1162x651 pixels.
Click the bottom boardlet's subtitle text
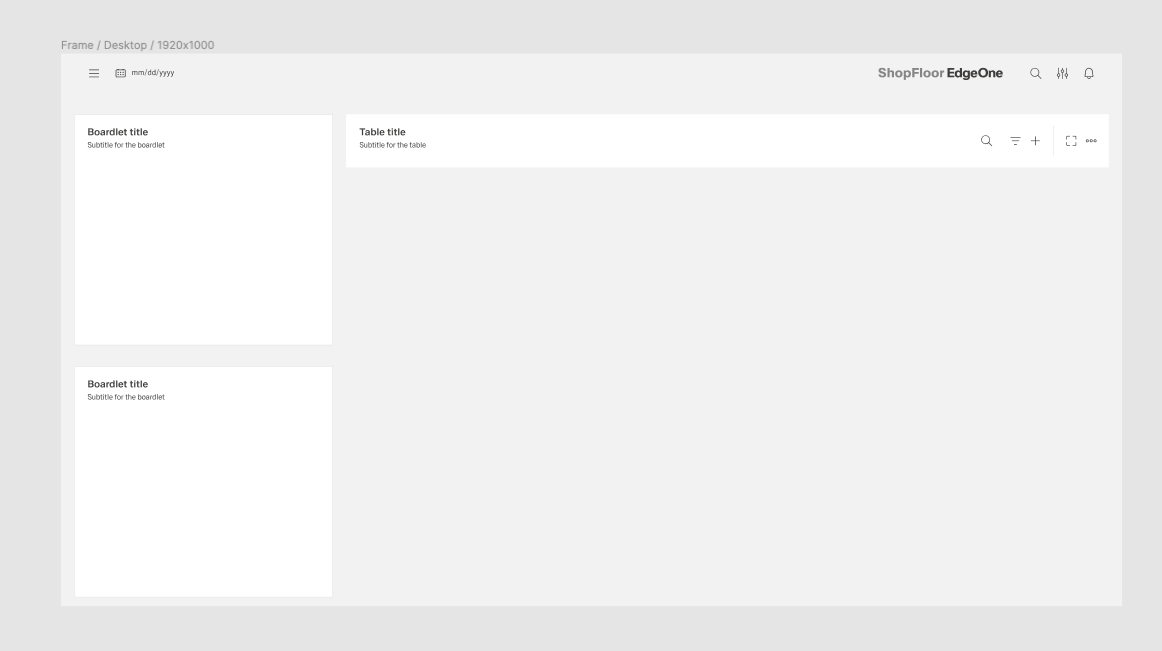126,397
